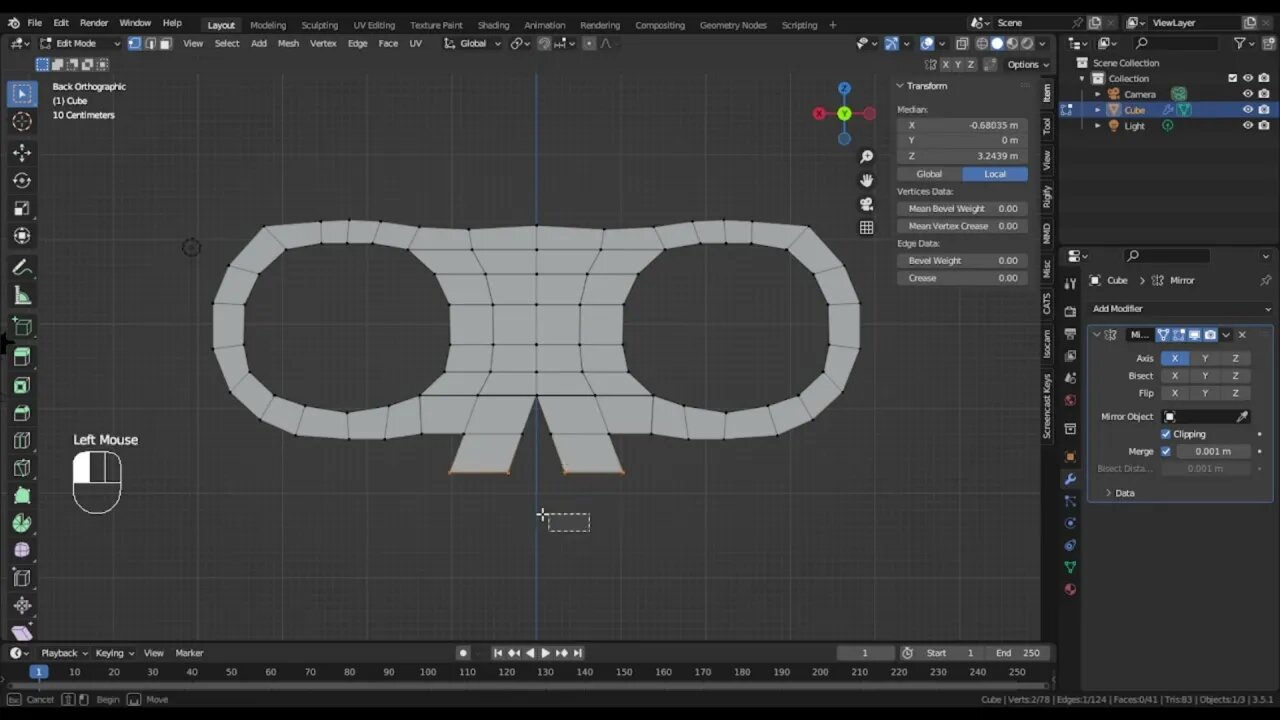1280x720 pixels.
Task: Select Local in Transform panel
Action: pos(995,174)
